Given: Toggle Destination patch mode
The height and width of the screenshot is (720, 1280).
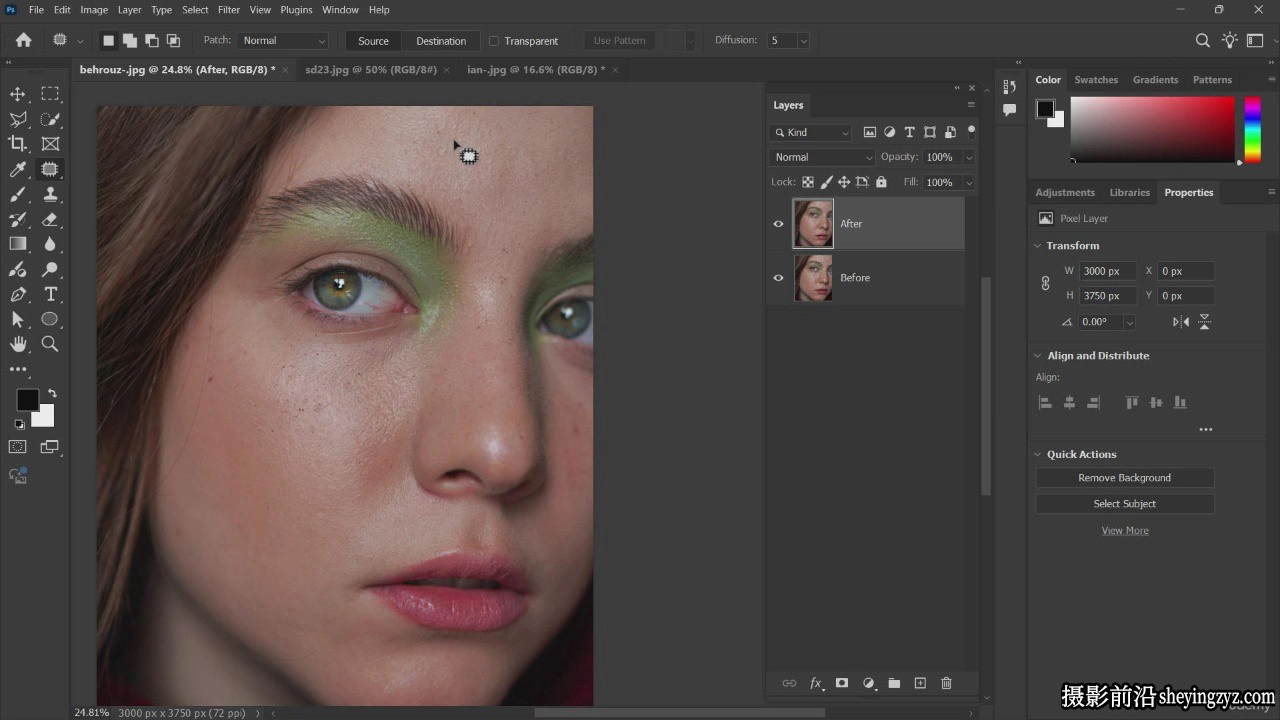Looking at the screenshot, I should pos(441,41).
